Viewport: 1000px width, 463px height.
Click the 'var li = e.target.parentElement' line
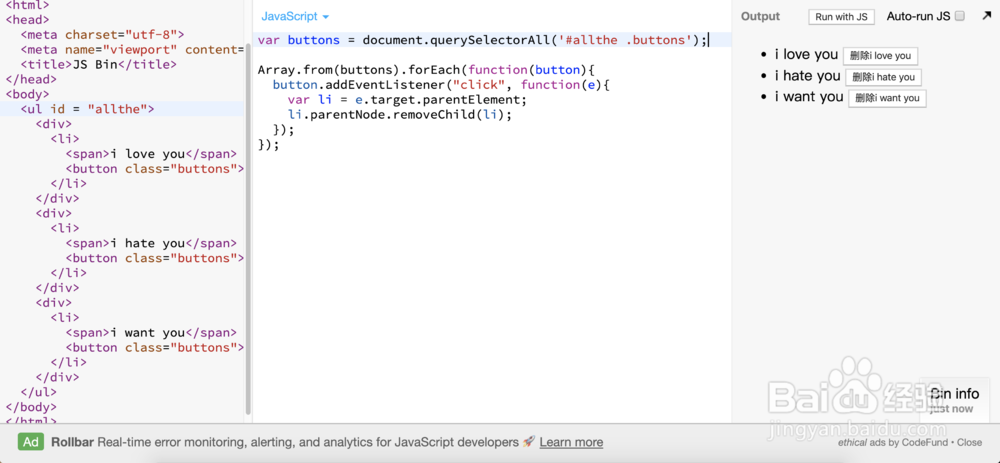point(408,100)
